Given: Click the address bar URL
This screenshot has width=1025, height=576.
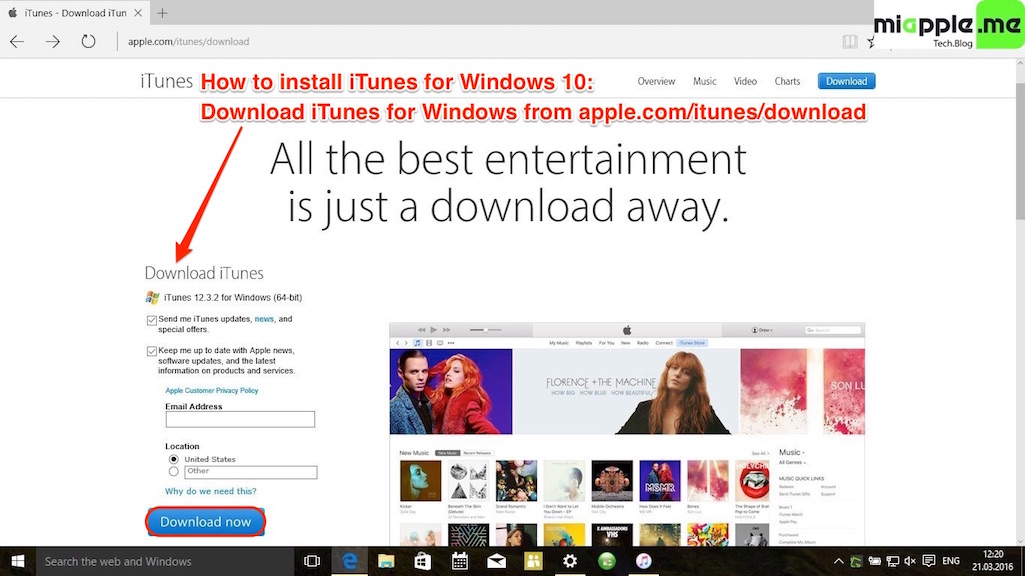Looking at the screenshot, I should click(188, 41).
